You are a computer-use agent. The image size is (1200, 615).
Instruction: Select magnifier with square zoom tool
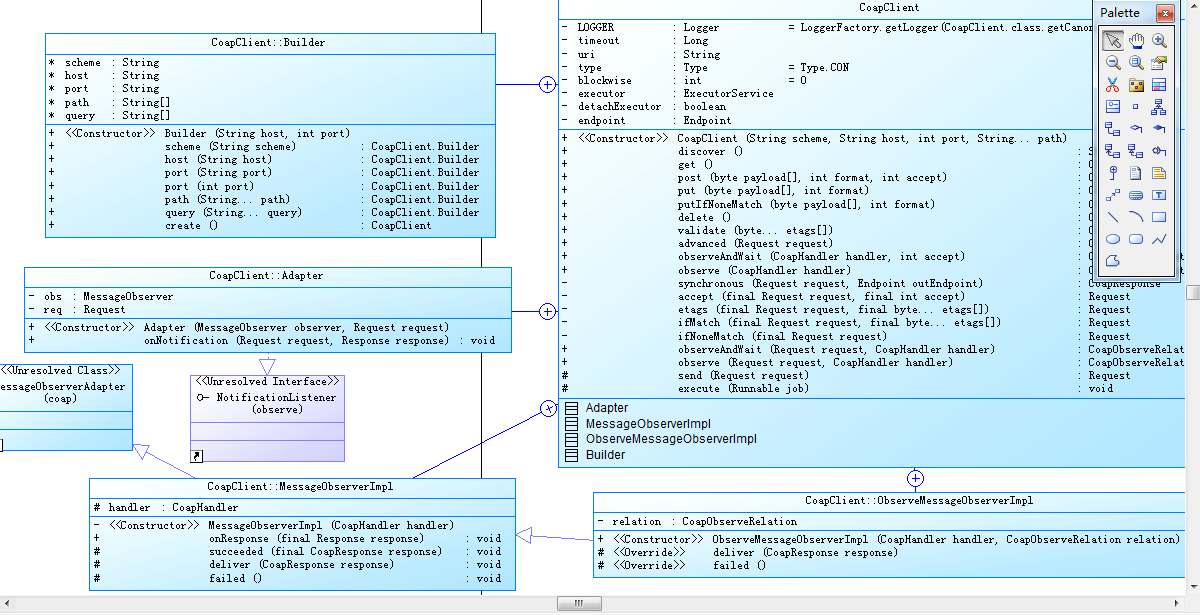coord(1136,62)
